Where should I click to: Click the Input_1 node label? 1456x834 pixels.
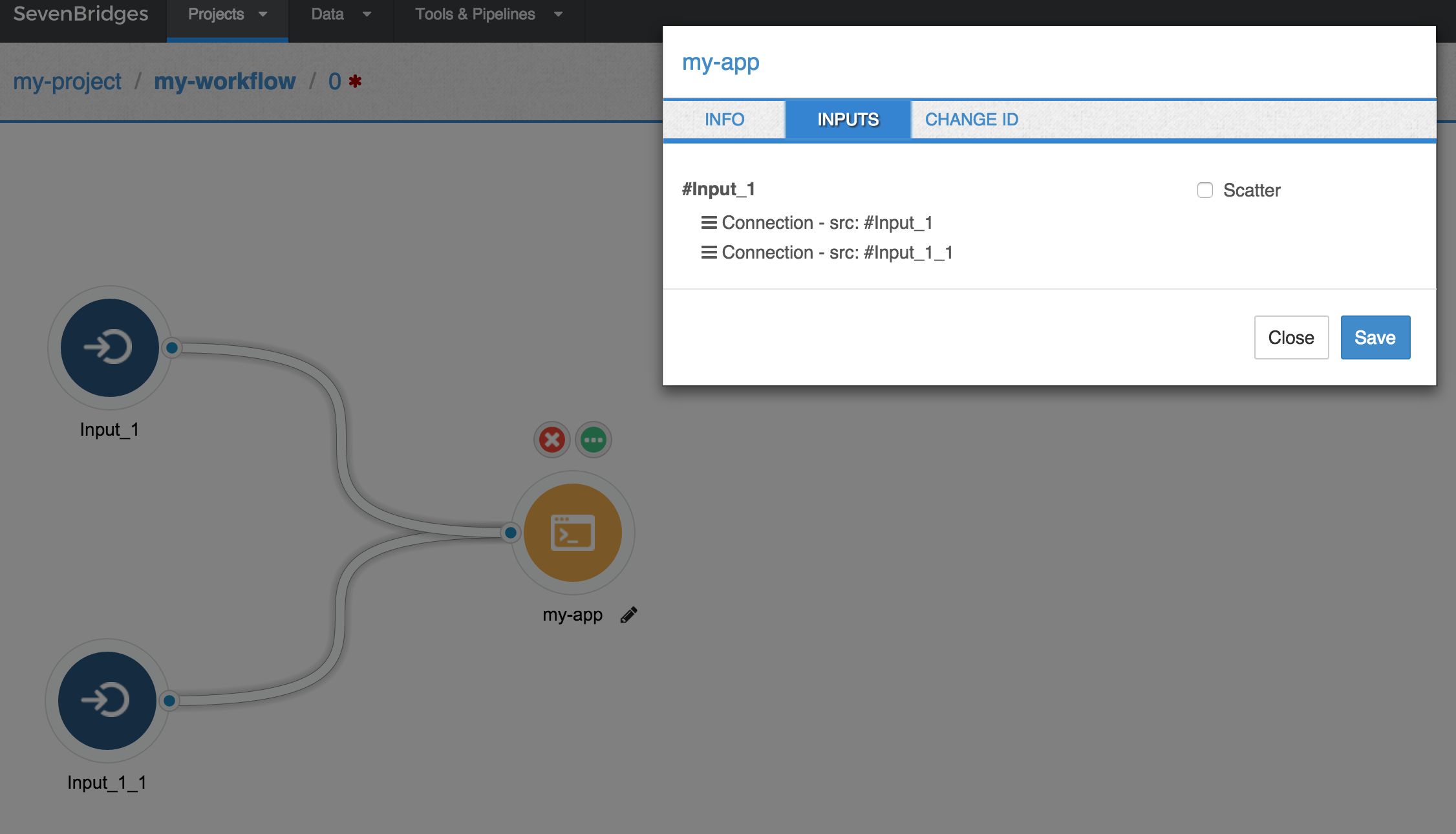[109, 430]
